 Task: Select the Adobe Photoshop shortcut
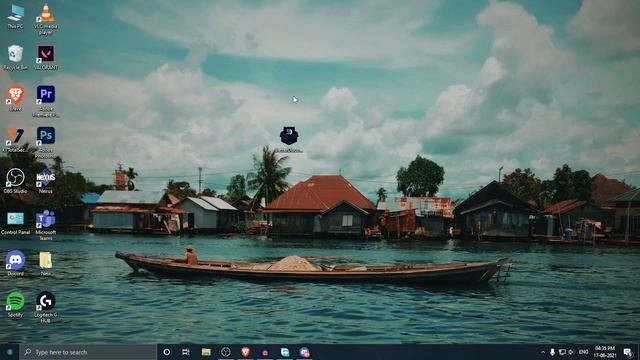pyautogui.click(x=46, y=142)
